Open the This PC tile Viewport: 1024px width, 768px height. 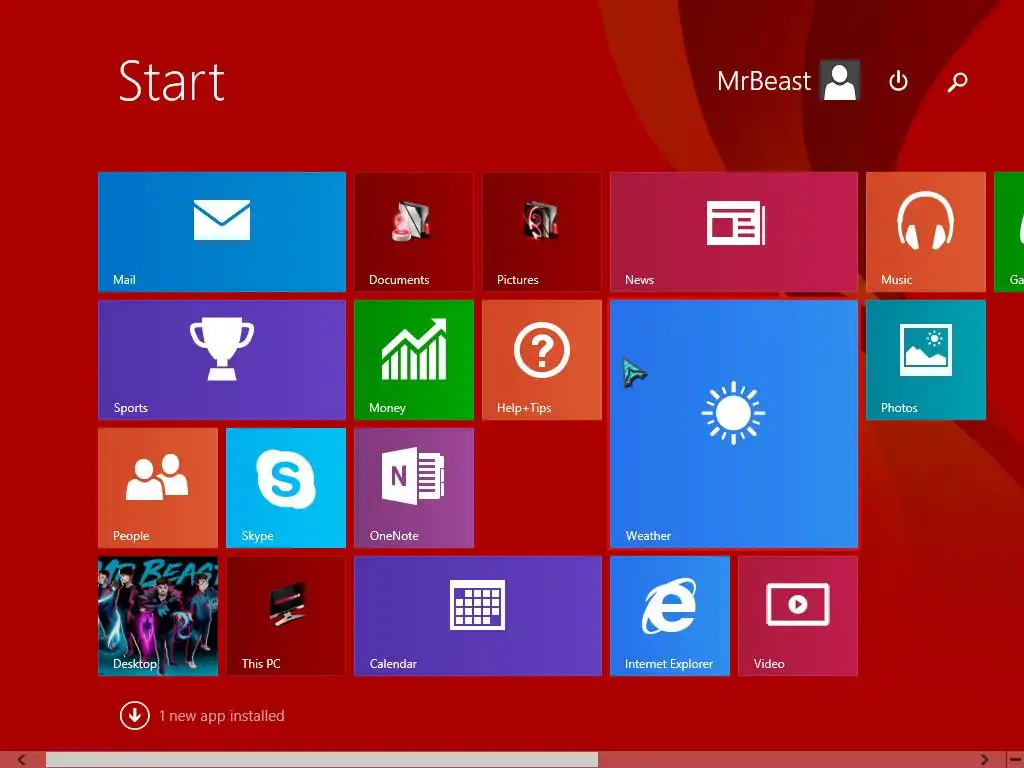(285, 616)
